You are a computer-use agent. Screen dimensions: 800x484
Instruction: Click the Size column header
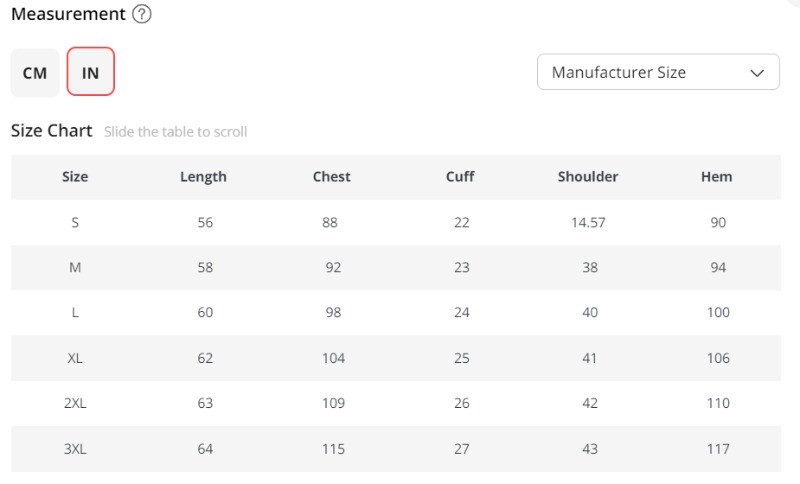75,177
